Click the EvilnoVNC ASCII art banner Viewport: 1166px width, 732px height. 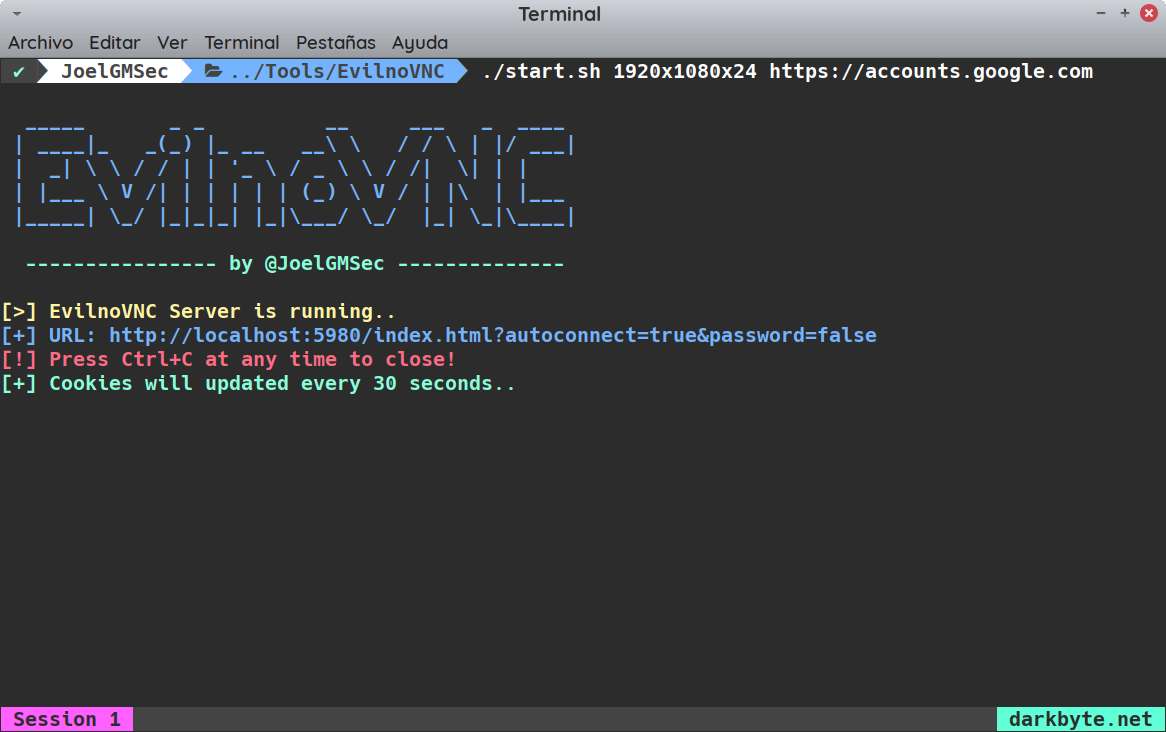pos(294,176)
